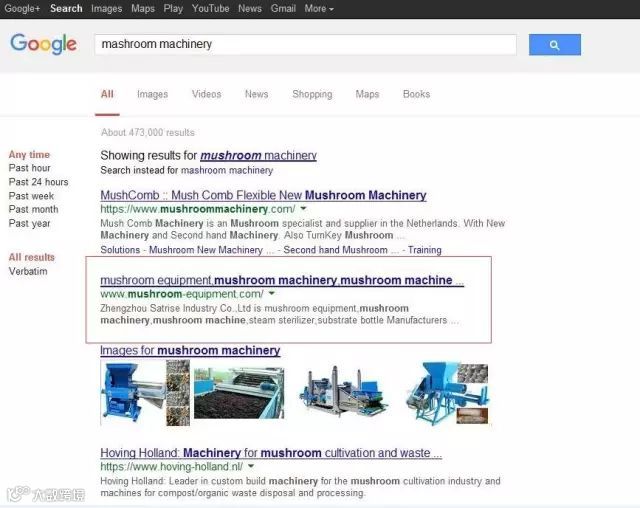Image resolution: width=640 pixels, height=508 pixels.
Task: Click the Google logo
Action: pyautogui.click(x=43, y=44)
